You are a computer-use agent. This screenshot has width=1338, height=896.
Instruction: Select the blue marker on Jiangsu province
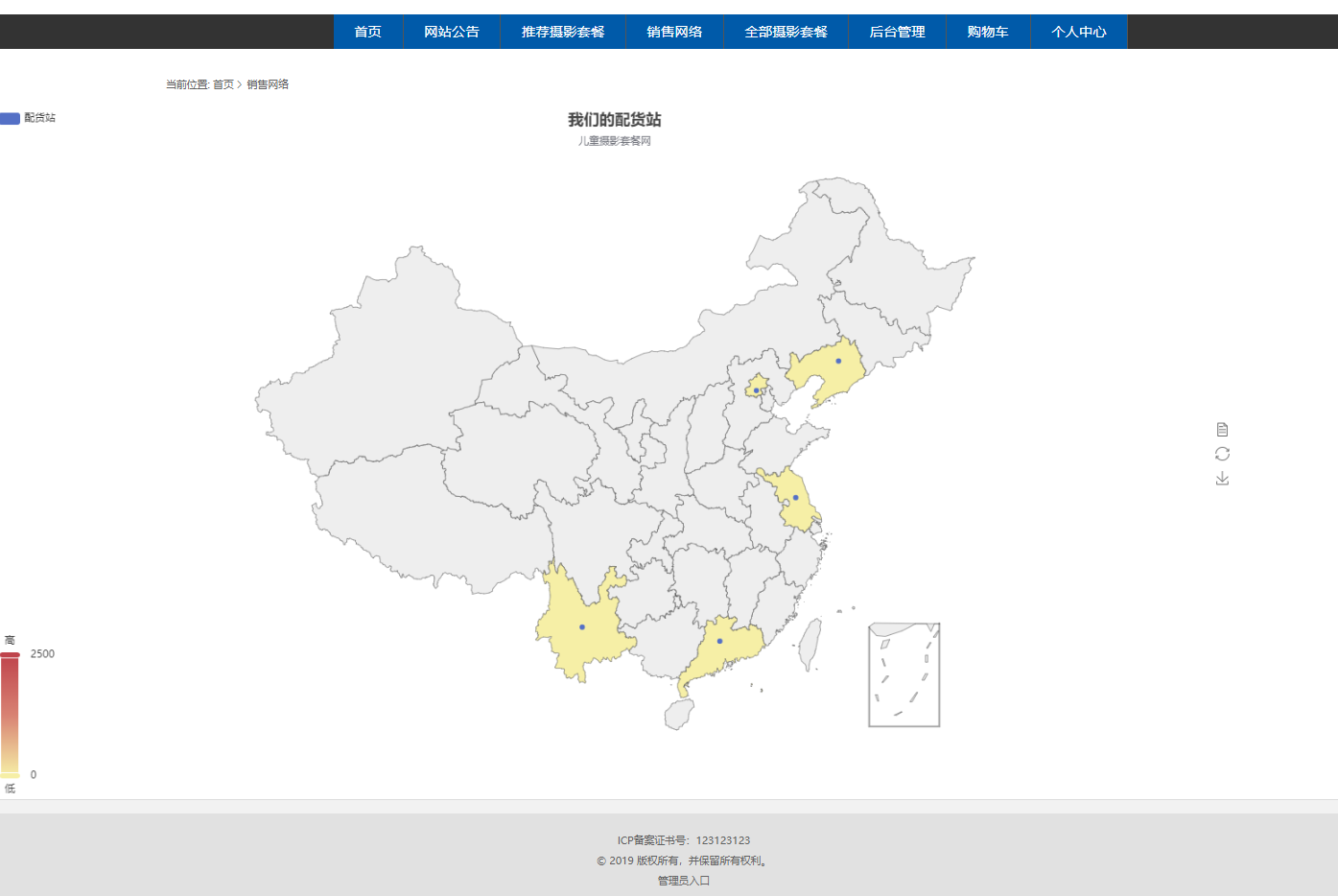coord(794,497)
